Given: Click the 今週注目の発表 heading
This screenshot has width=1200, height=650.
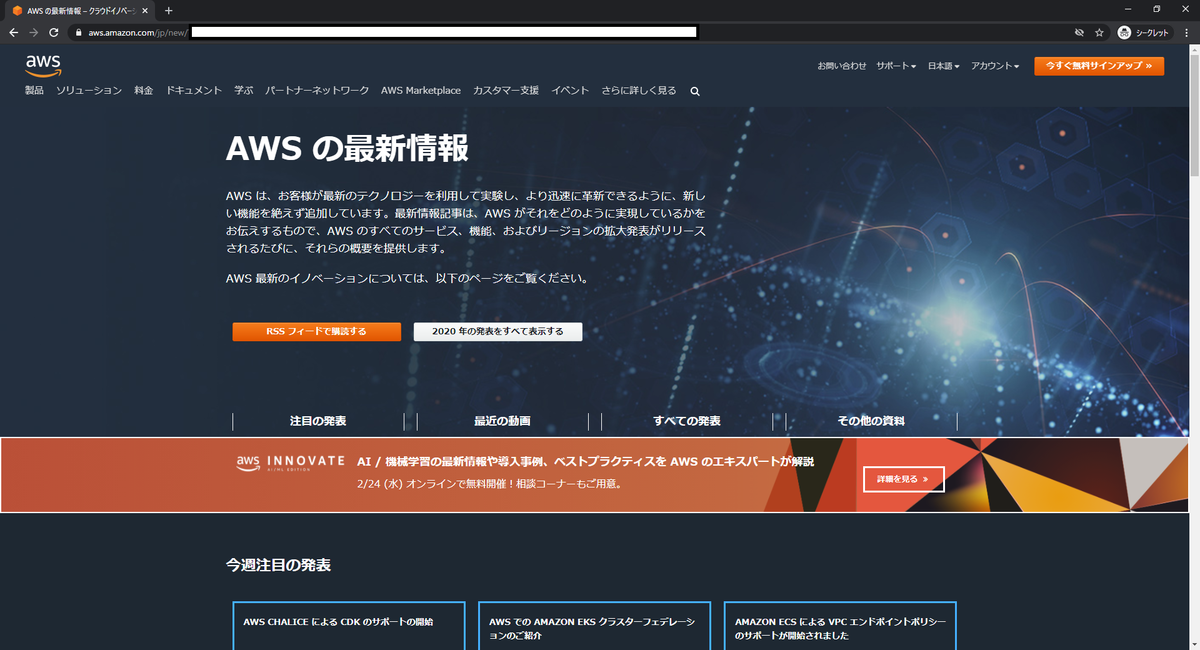Looking at the screenshot, I should point(278,565).
